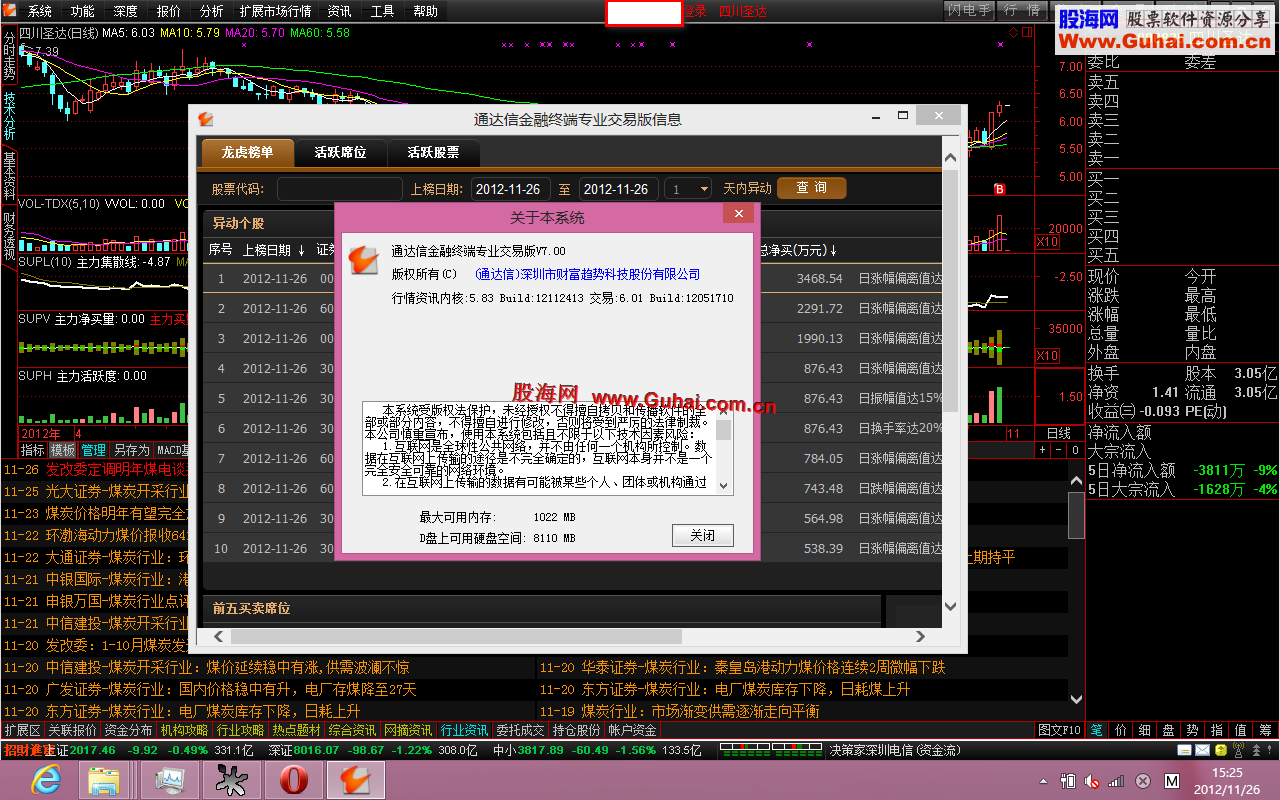Open the monitor-graph taskbar application
The height and width of the screenshot is (800, 1280).
[169, 779]
